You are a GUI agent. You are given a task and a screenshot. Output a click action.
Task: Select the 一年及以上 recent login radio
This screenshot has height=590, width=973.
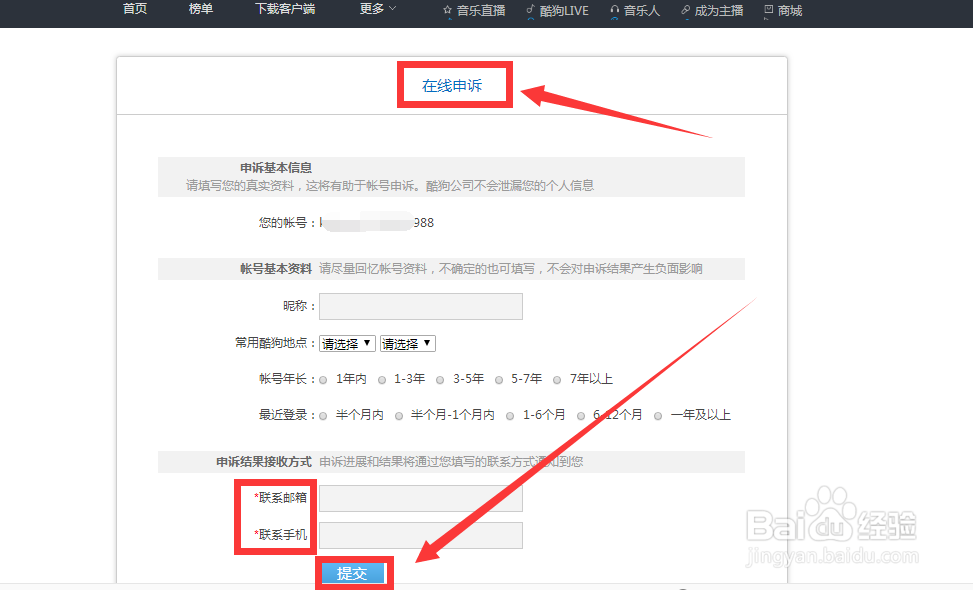click(658, 416)
